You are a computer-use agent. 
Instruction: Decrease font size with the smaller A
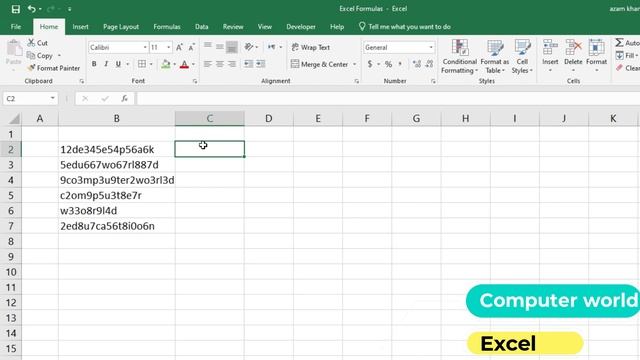(191, 47)
